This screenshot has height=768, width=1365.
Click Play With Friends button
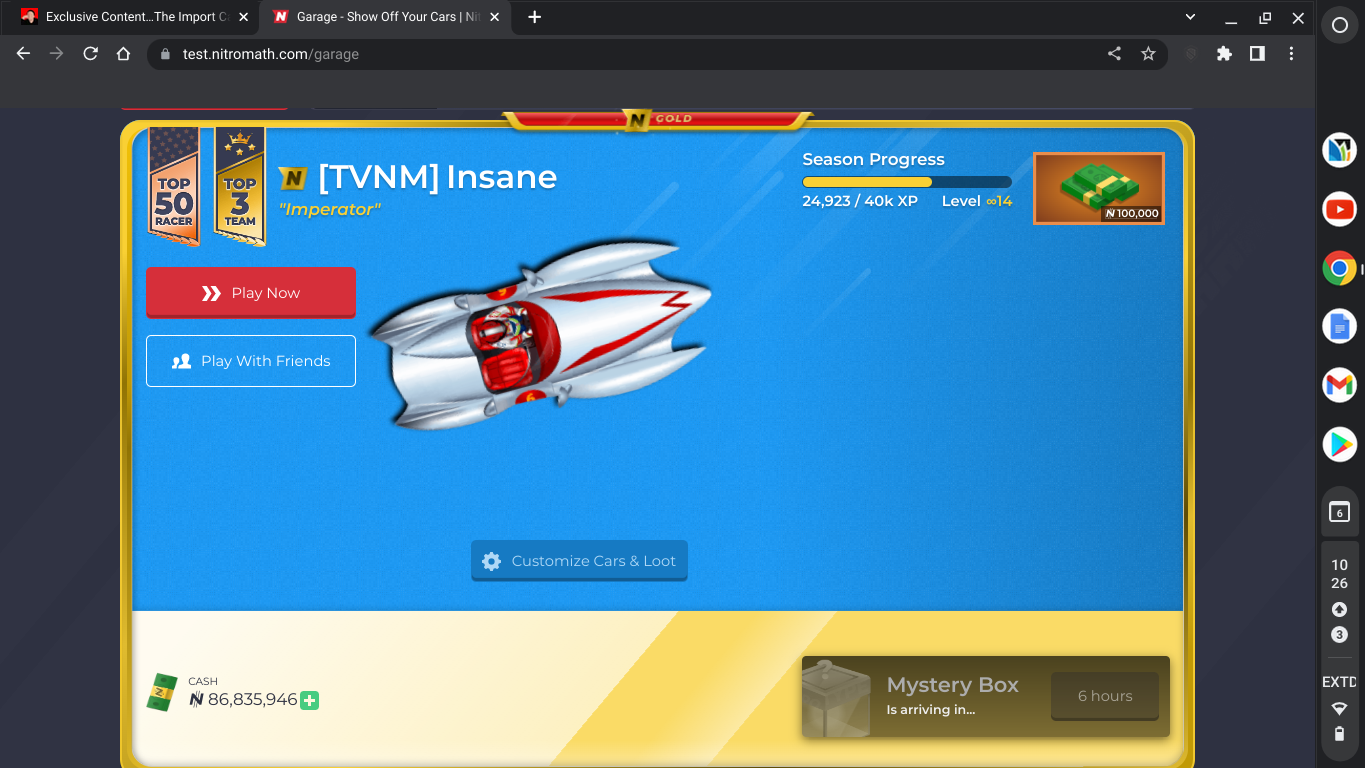click(x=251, y=361)
